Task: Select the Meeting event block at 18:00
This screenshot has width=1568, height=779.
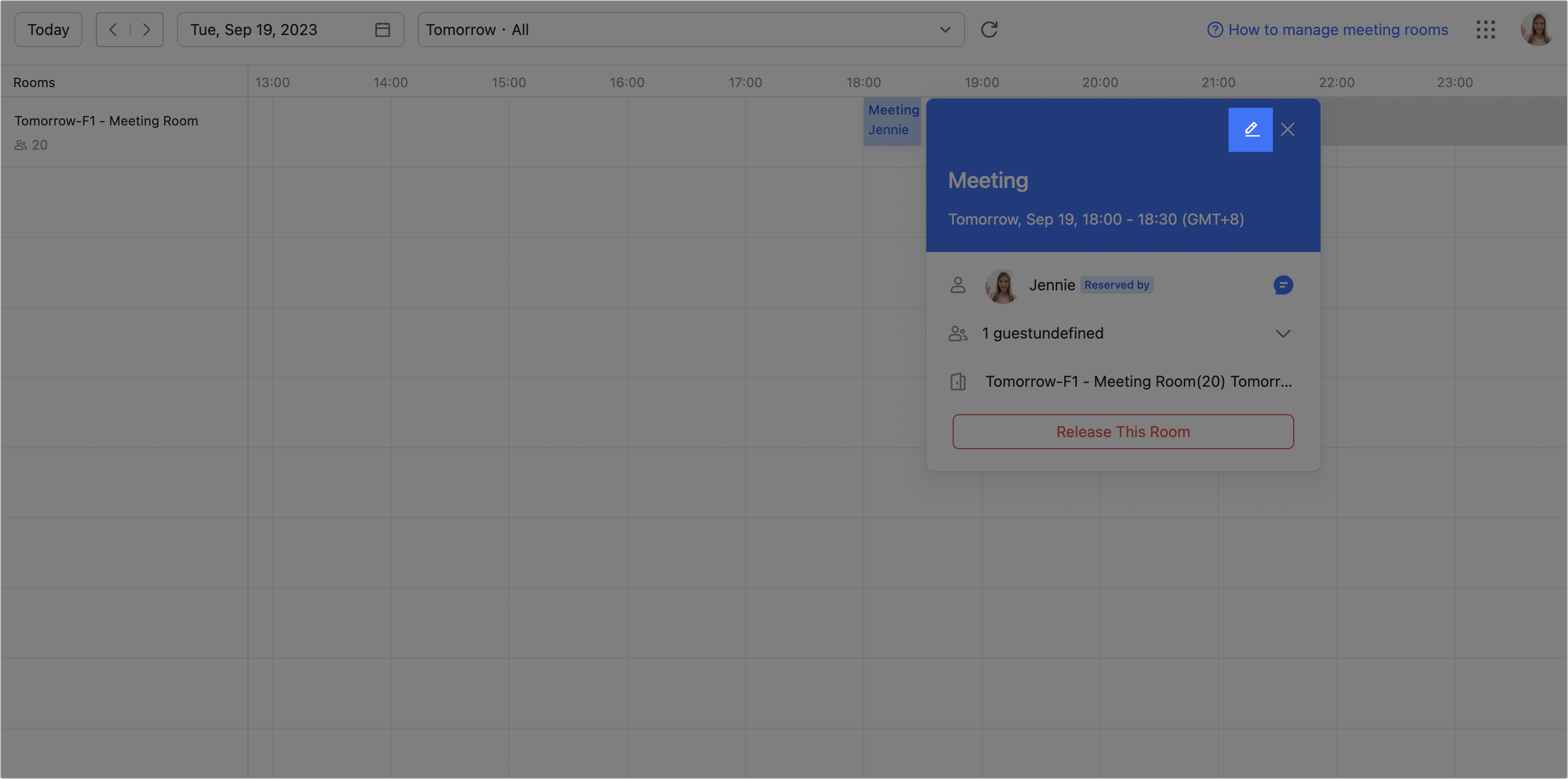Action: 893,120
